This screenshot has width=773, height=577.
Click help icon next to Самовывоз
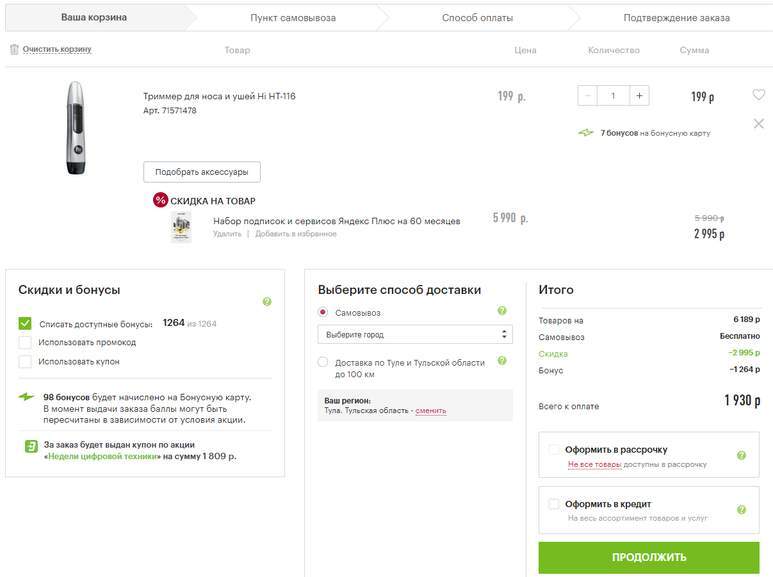click(502, 310)
